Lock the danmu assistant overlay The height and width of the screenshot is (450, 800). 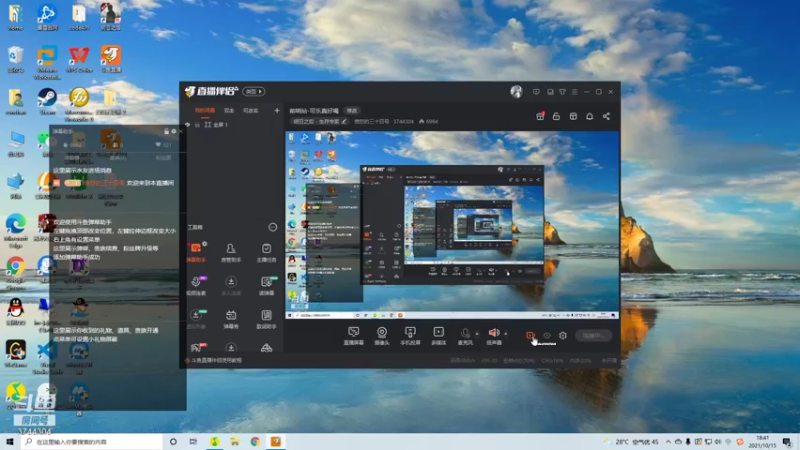click(166, 131)
